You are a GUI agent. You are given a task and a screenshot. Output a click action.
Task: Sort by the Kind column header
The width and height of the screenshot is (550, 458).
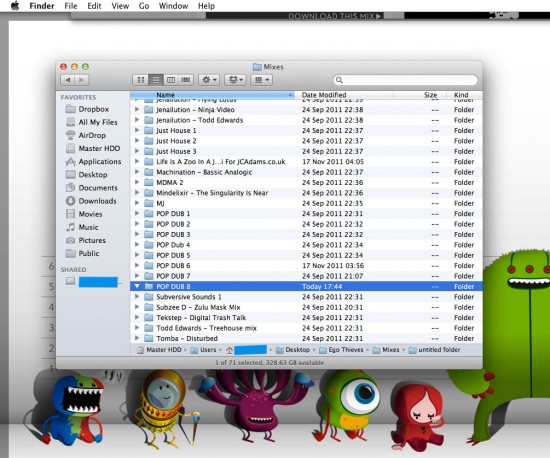[x=464, y=95]
